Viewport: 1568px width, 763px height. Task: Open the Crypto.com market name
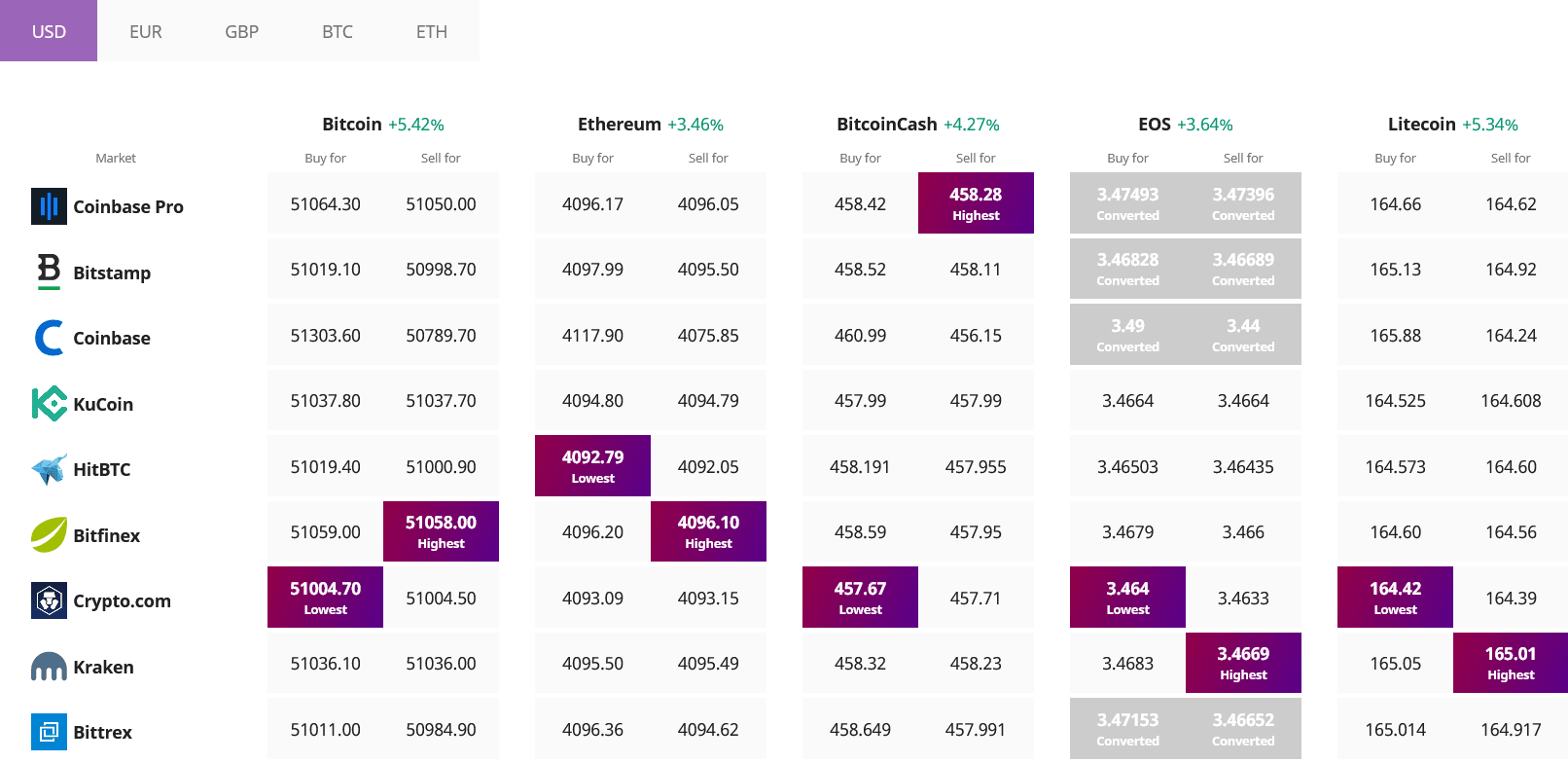point(123,600)
